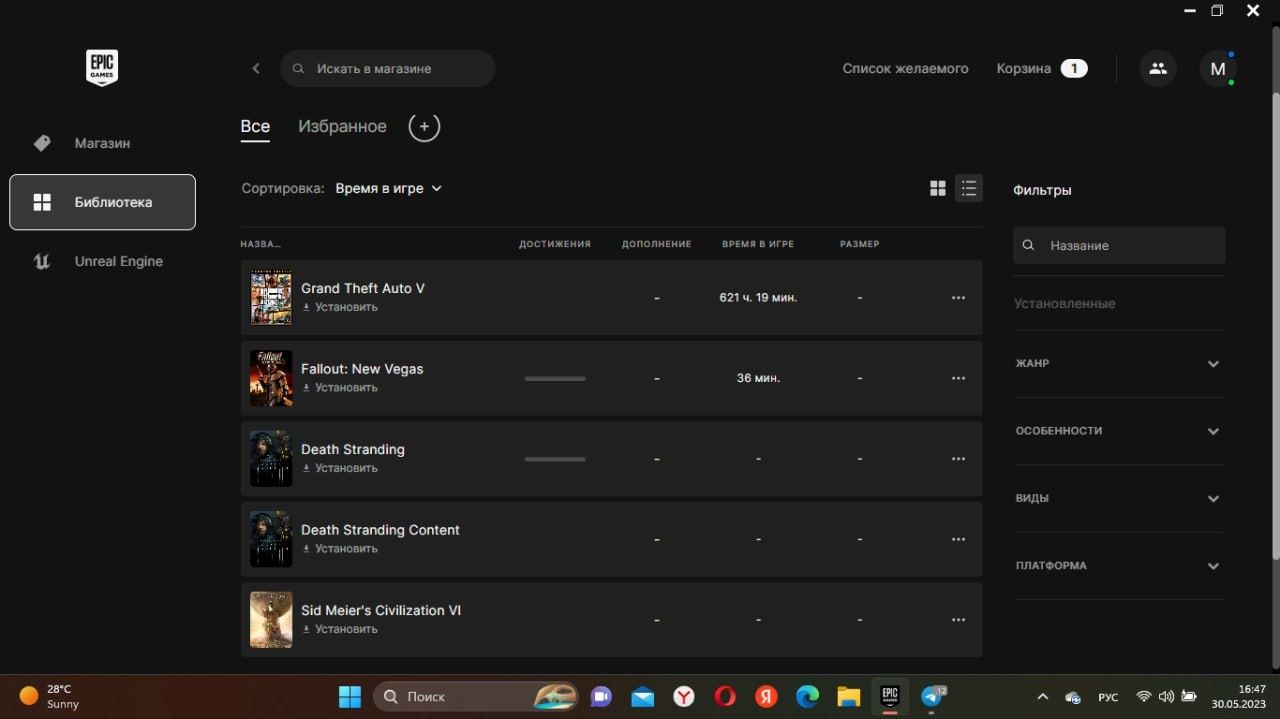Click the Windows taskbar search box

[x=476, y=696]
